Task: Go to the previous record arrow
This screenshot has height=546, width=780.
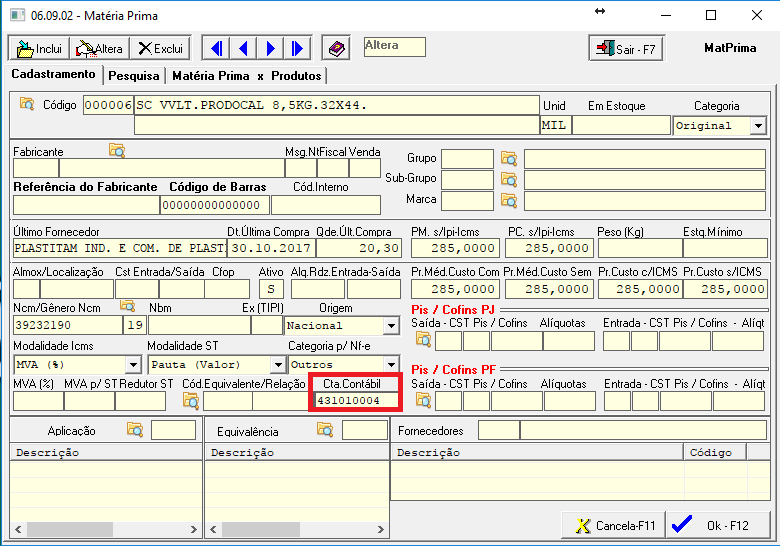Action: pyautogui.click(x=243, y=48)
